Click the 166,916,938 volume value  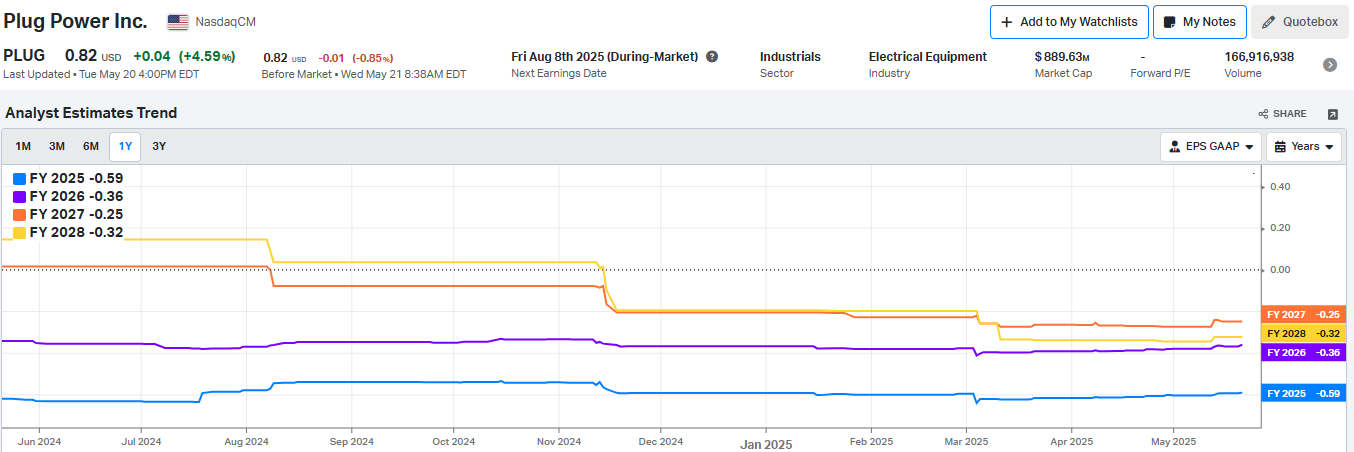(x=1259, y=57)
